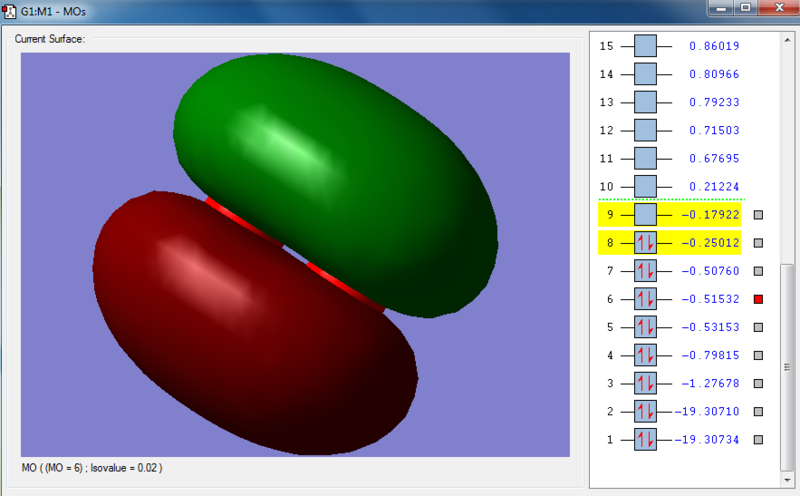Click the scroll up arrow of orbital list
Screen dimensions: 800x496
coord(787,39)
